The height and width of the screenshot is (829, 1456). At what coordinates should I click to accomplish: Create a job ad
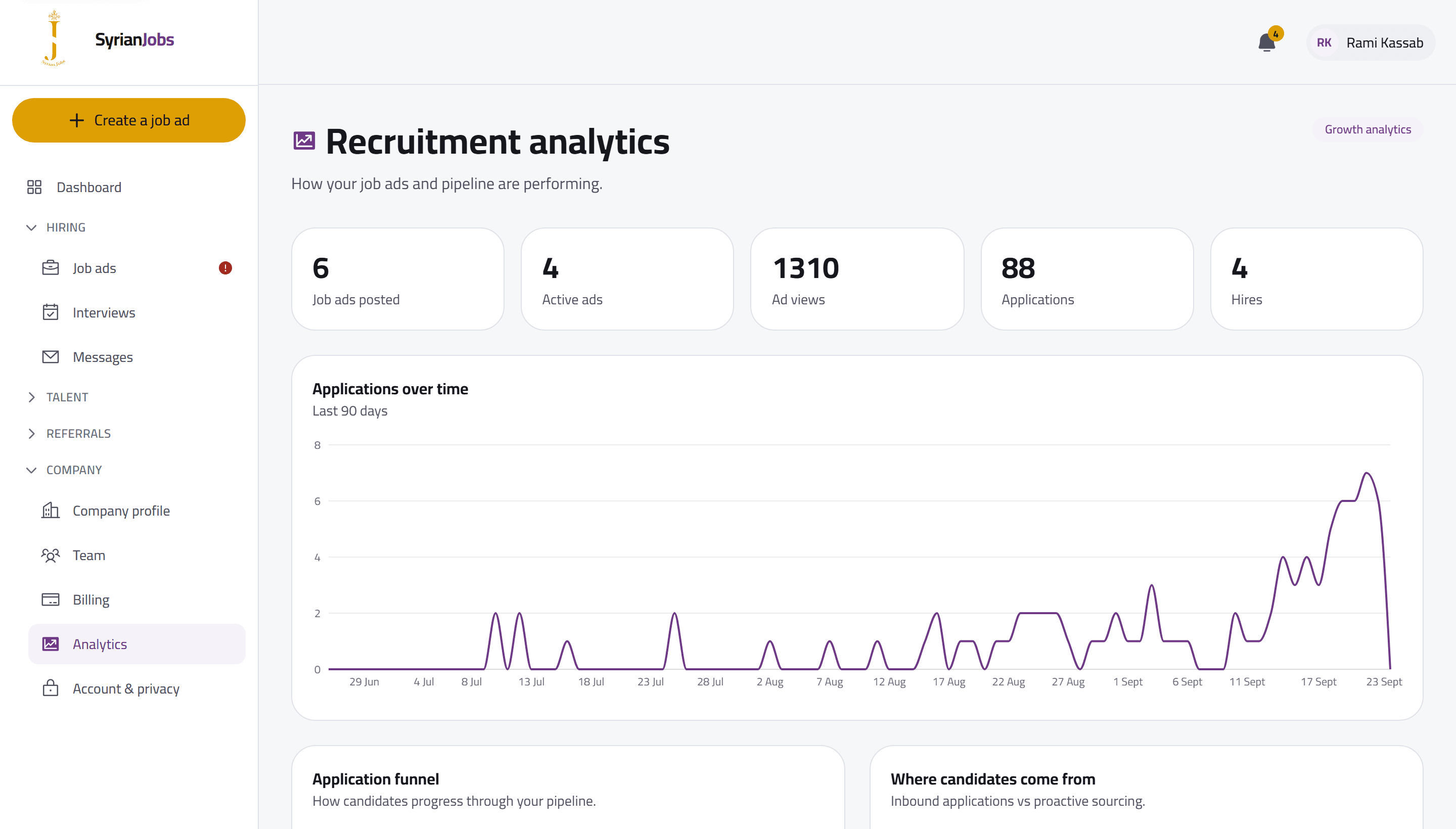pos(129,120)
